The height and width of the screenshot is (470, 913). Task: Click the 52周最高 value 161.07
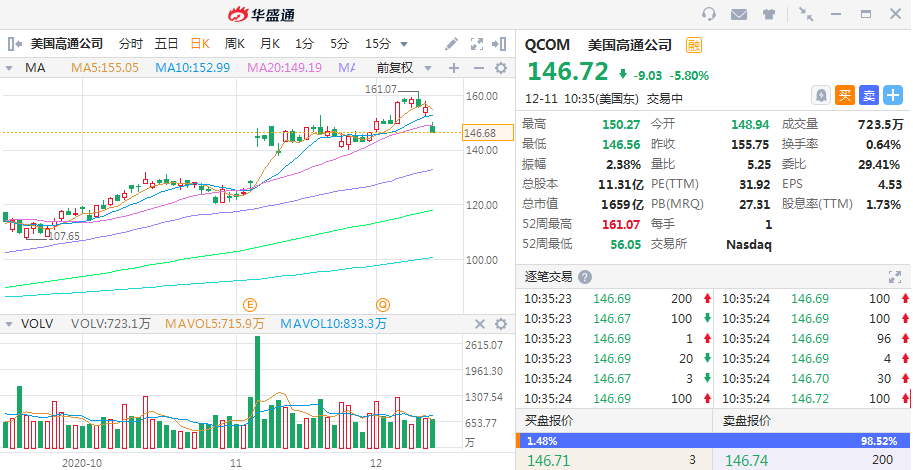click(x=621, y=224)
